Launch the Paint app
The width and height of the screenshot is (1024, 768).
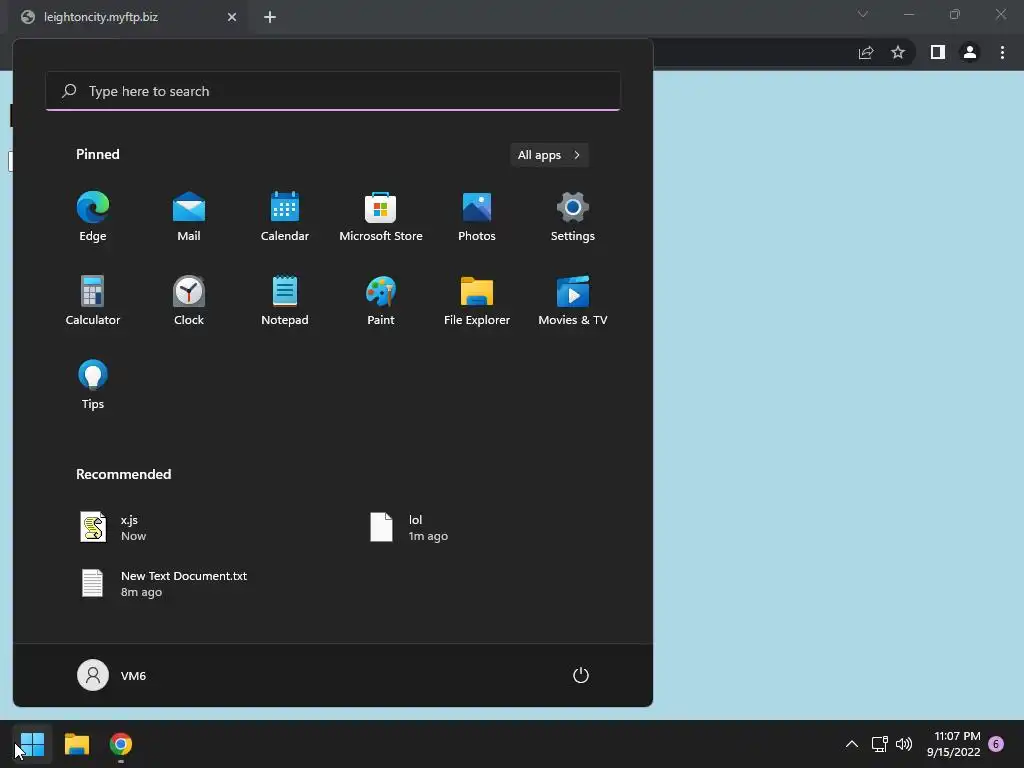coord(381,300)
